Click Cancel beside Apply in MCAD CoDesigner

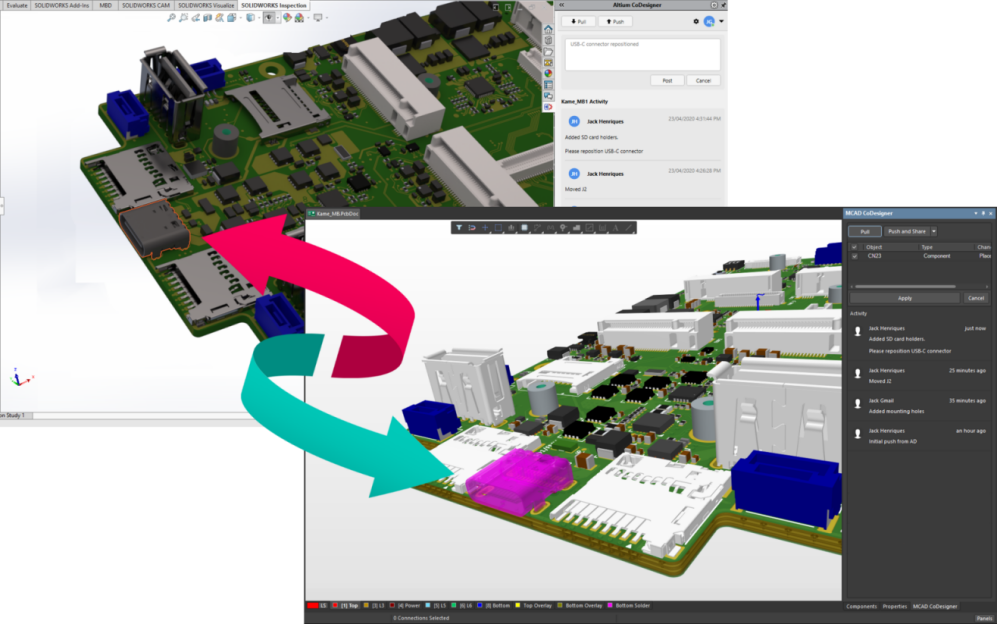pos(976,298)
